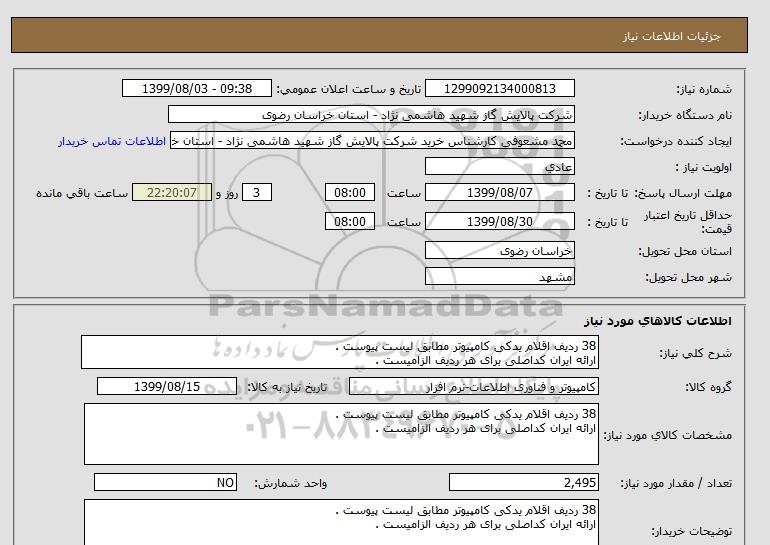This screenshot has width=770, height=545.
Task: Click the 08:00 time field next to 1399/08/07
Action: pyautogui.click(x=350, y=192)
